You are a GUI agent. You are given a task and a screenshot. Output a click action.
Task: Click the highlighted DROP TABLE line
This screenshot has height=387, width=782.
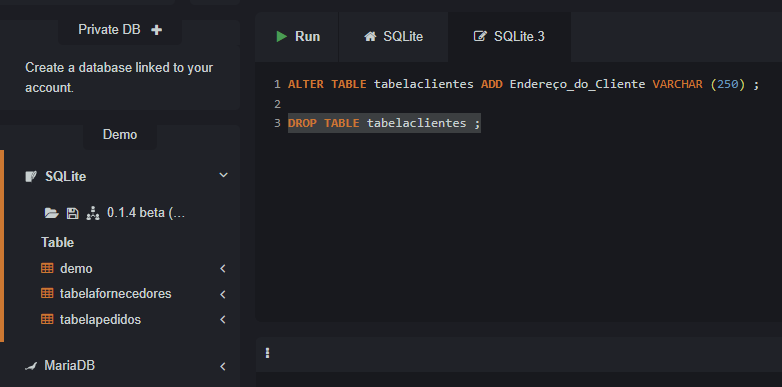384,123
